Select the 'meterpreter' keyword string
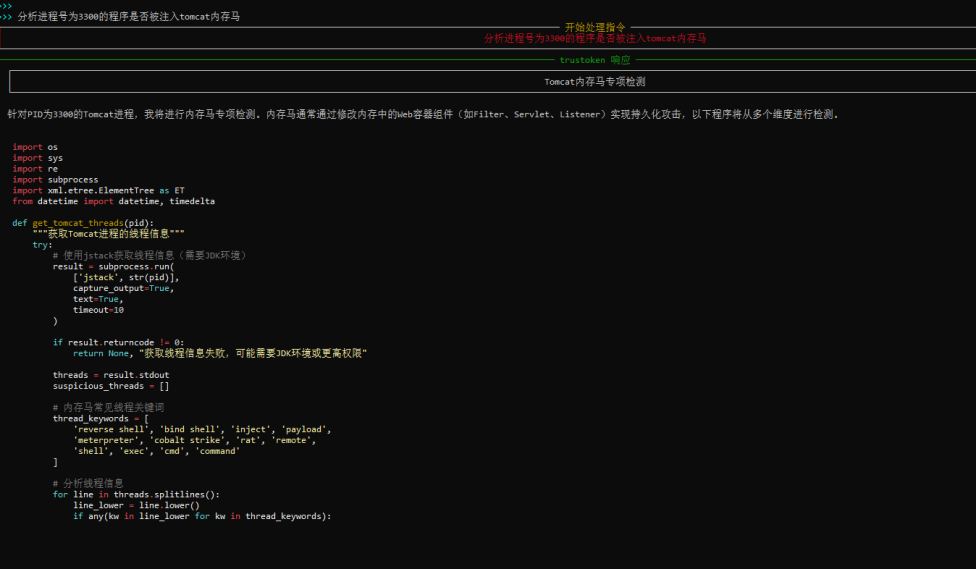This screenshot has width=976, height=569. coord(106,440)
